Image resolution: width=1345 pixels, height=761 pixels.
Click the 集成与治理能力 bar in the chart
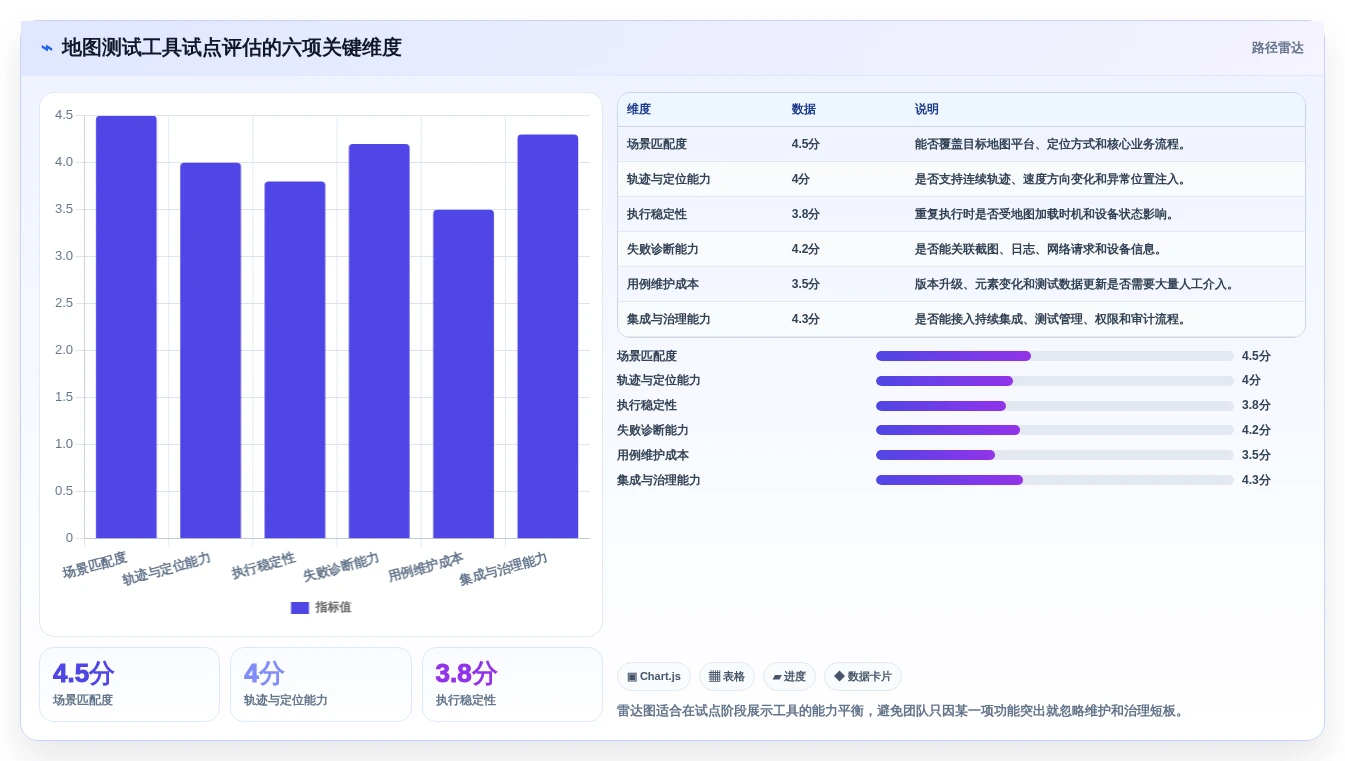pyautogui.click(x=547, y=336)
